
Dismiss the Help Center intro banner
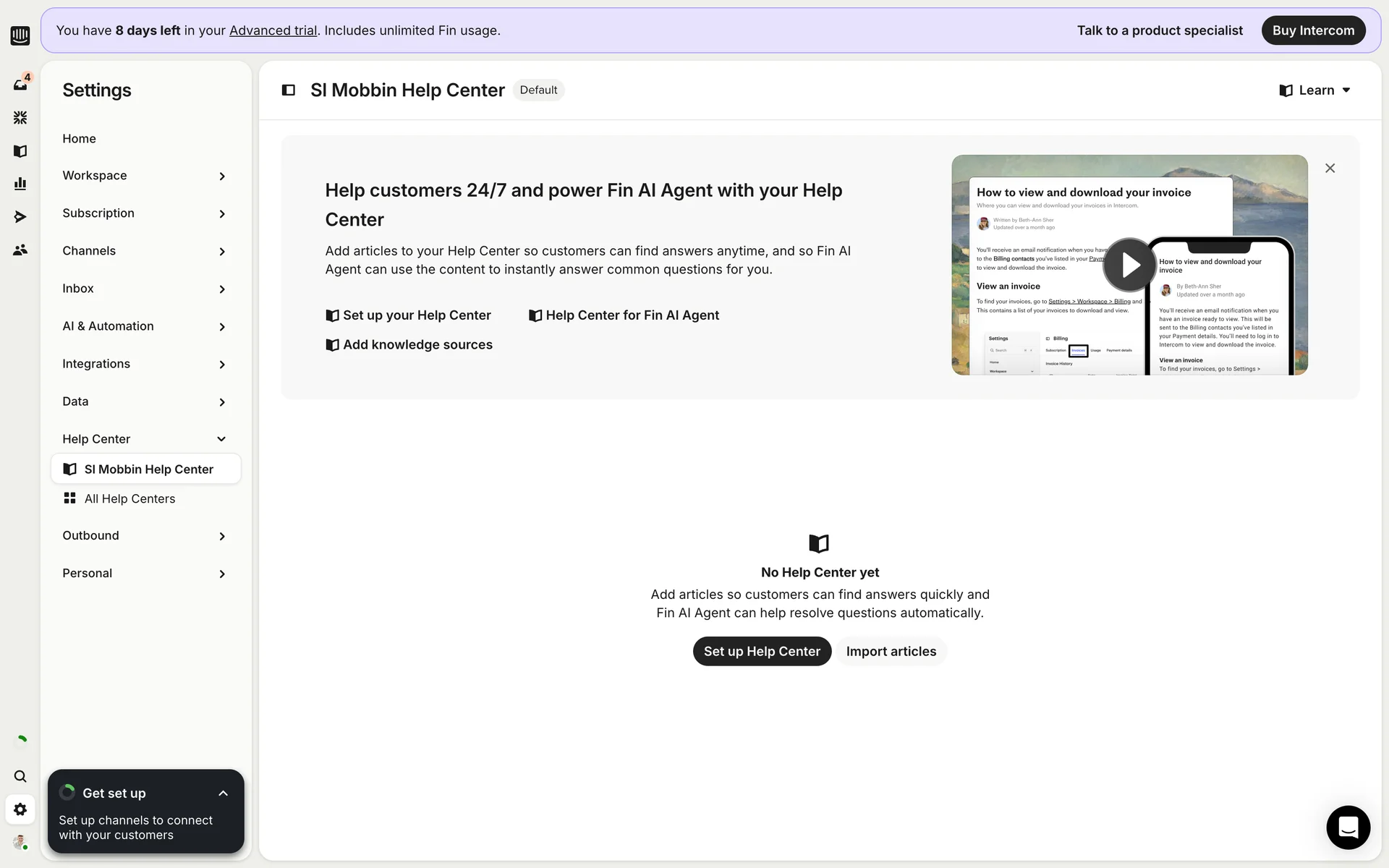point(1330,169)
